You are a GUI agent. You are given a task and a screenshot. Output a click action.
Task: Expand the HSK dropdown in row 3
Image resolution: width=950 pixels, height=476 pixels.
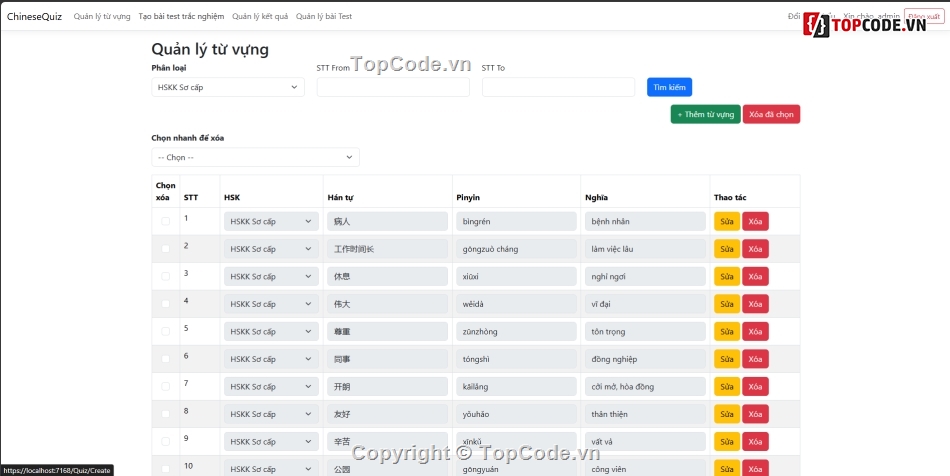tap(271, 277)
